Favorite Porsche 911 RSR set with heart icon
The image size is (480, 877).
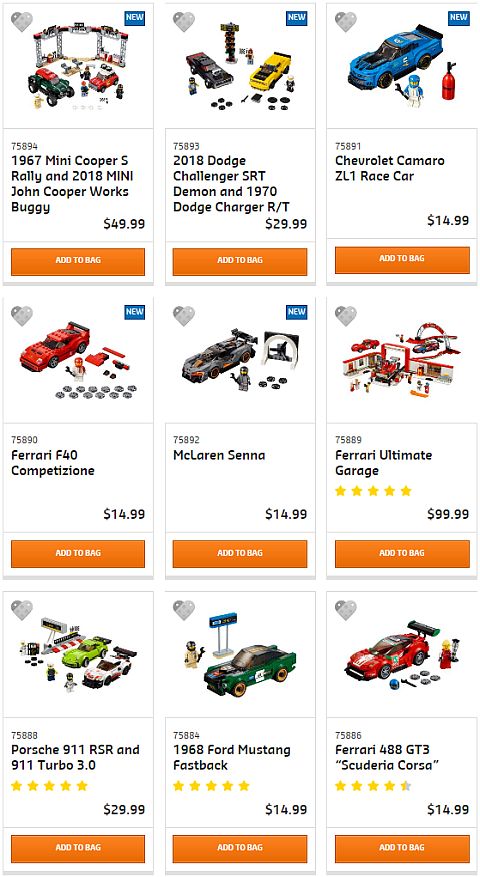[x=22, y=610]
